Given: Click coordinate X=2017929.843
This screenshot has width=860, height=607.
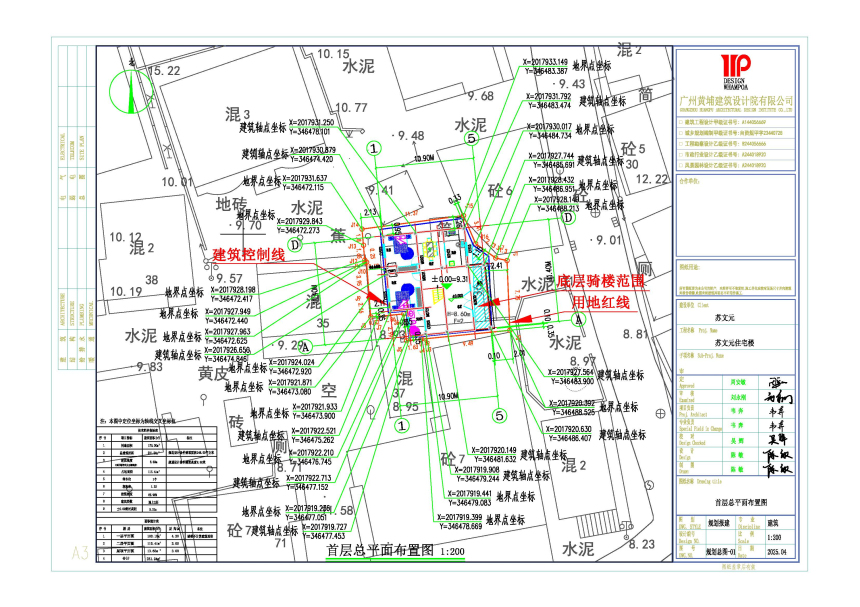Looking at the screenshot, I should 299,222.
